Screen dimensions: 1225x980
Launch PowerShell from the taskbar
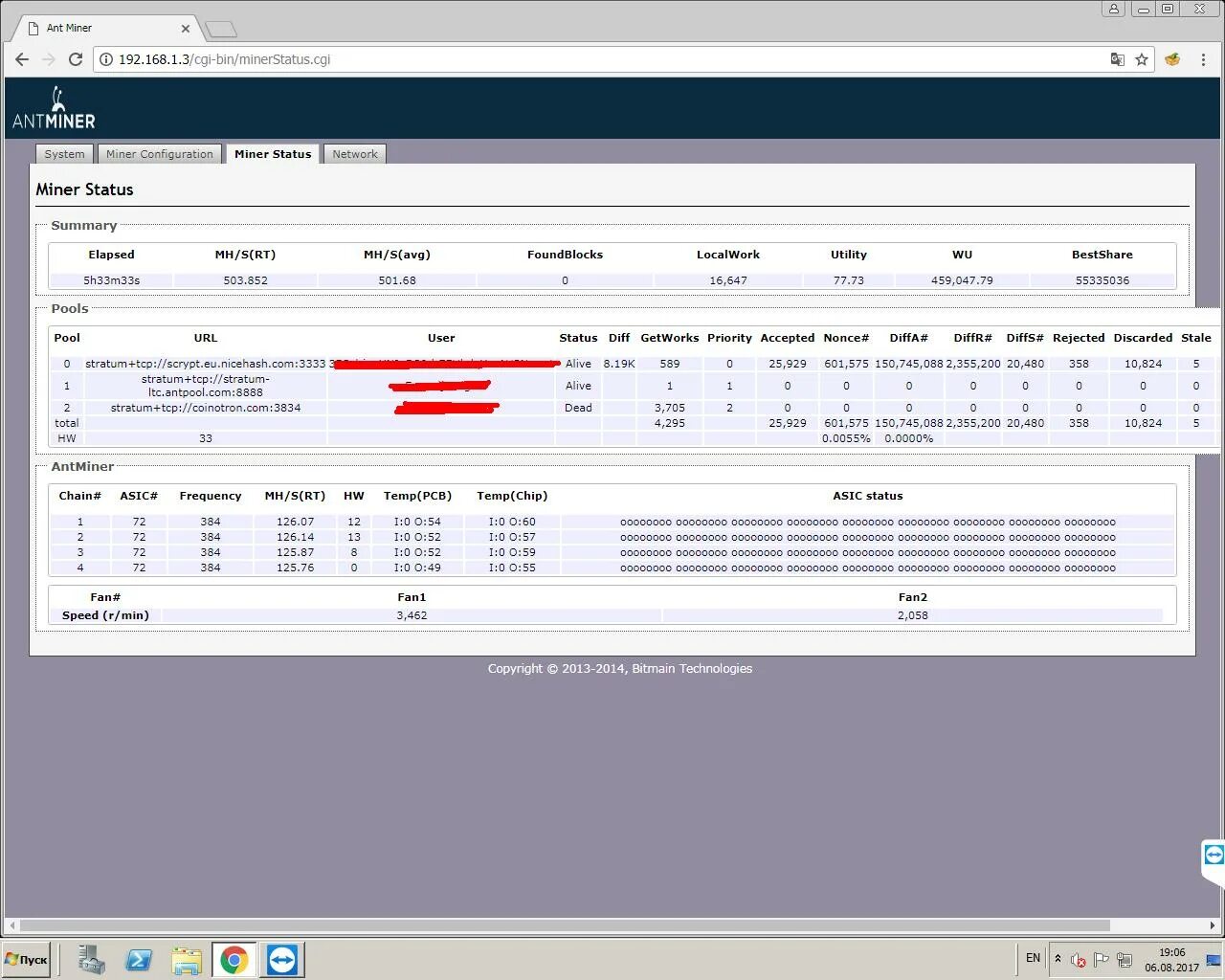click(139, 960)
